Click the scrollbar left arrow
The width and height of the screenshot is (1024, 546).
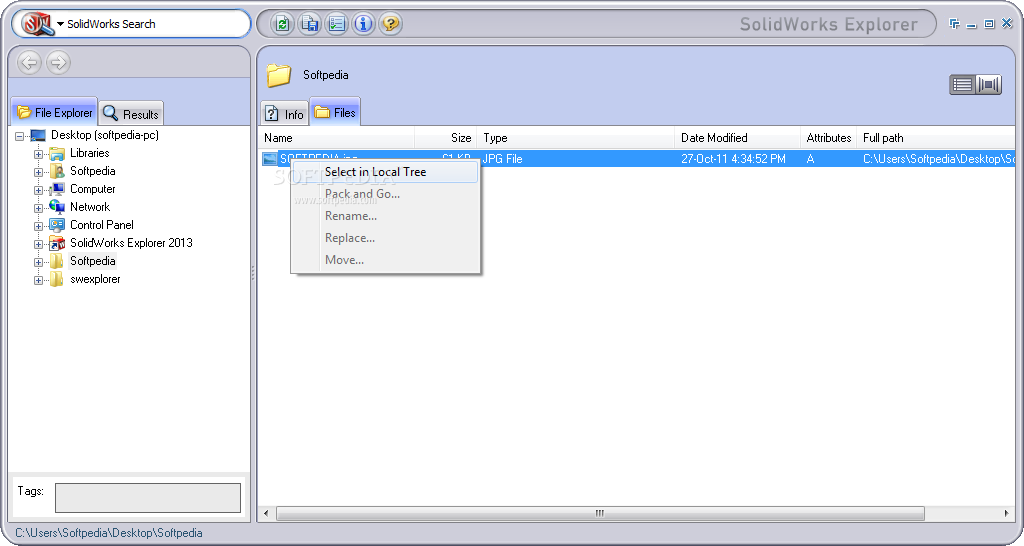click(x=266, y=513)
